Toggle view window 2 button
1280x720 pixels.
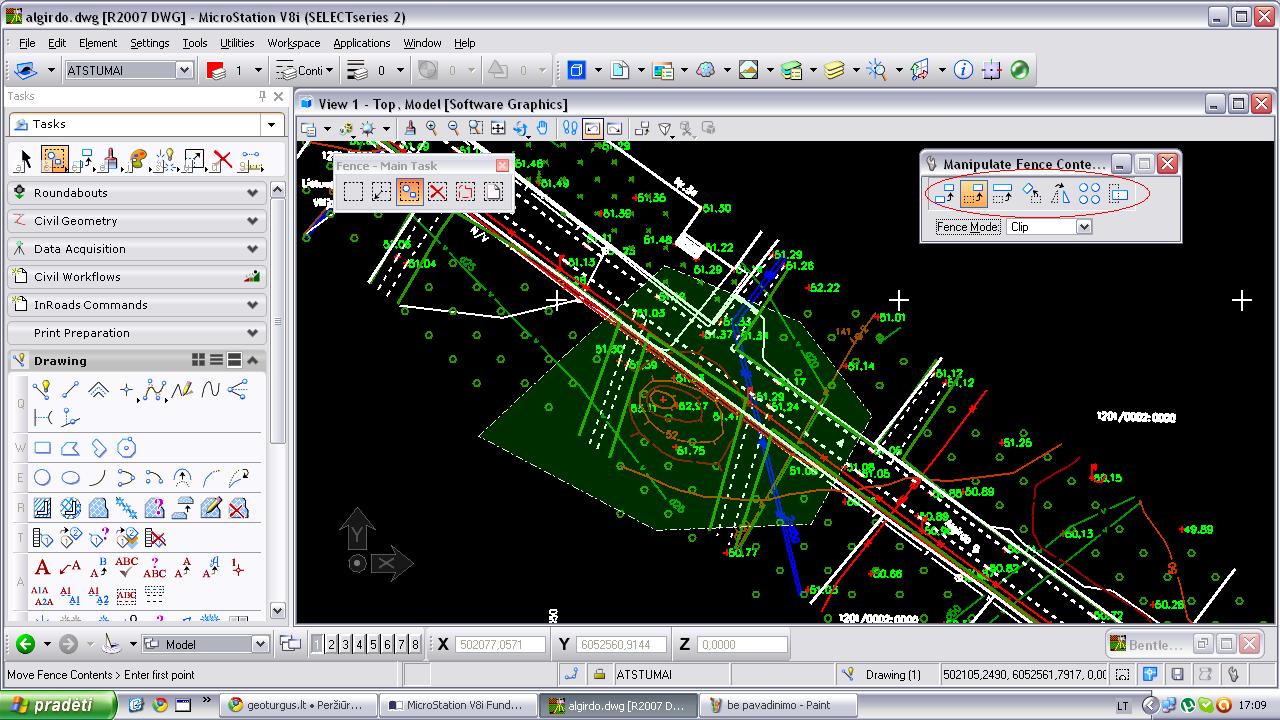[x=331, y=645]
